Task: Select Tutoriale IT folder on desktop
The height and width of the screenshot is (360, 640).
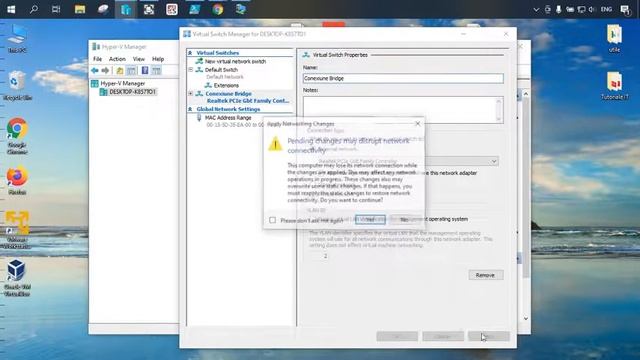Action: coord(615,86)
